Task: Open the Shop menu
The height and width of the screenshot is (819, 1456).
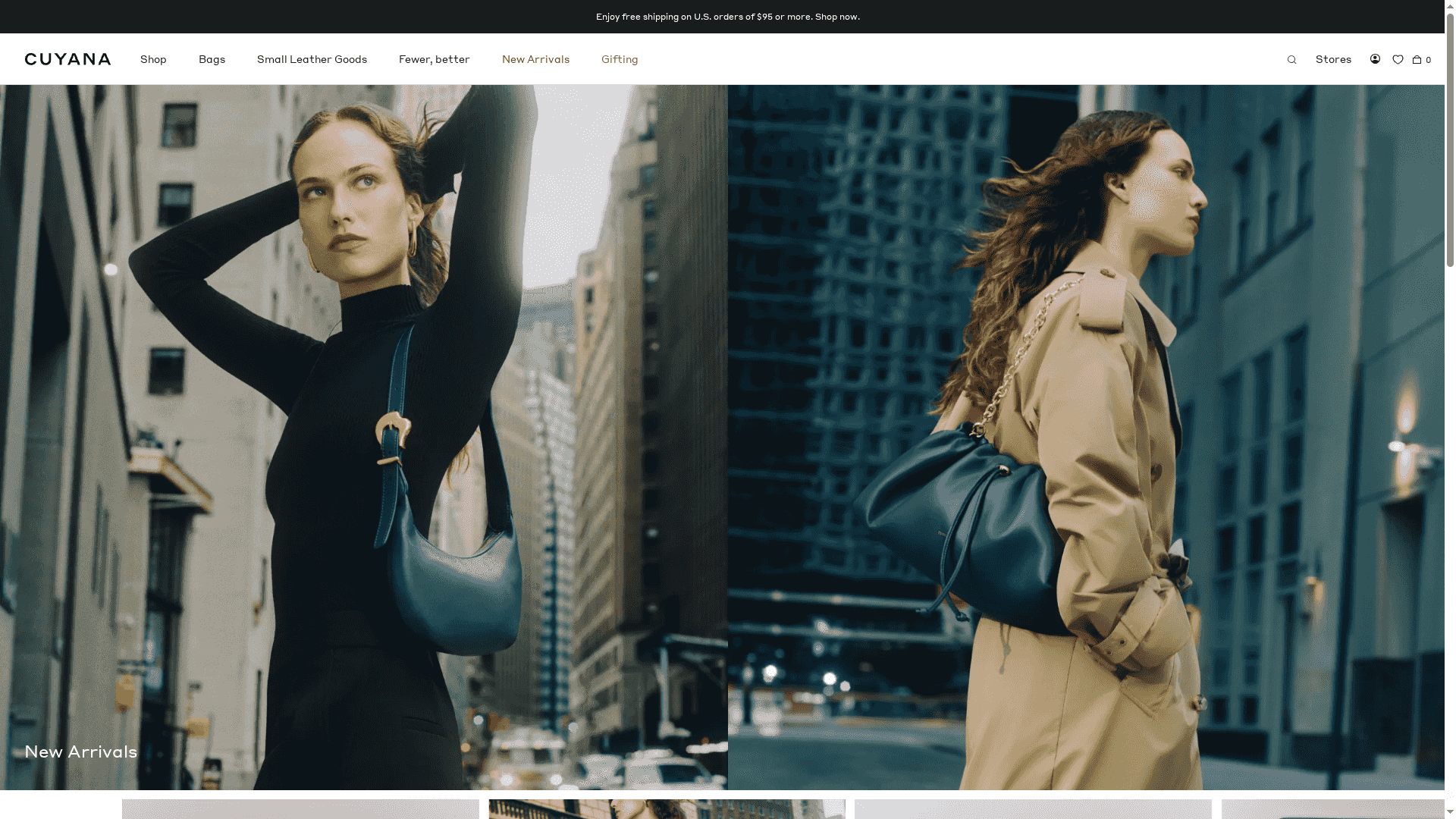Action: 153,59
